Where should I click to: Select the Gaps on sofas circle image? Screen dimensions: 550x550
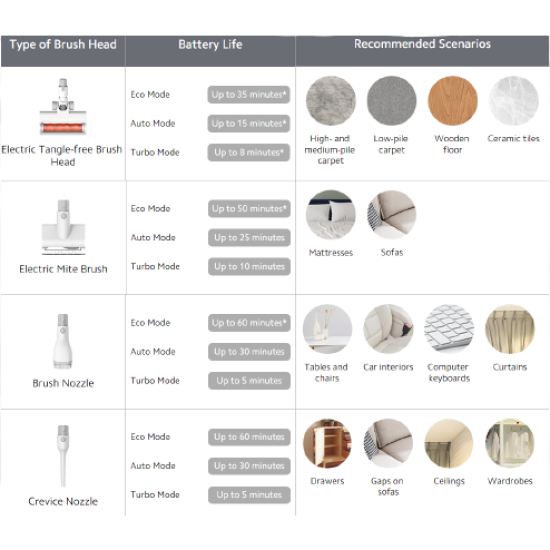coord(388,443)
